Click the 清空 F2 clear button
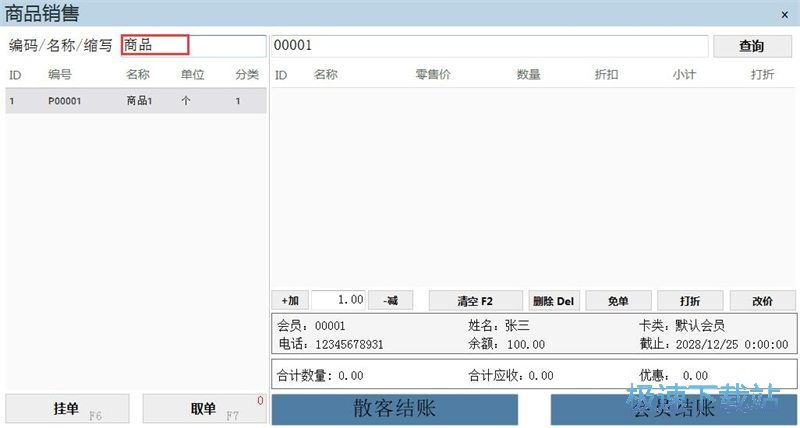Viewport: 800px width, 428px height. (x=476, y=300)
